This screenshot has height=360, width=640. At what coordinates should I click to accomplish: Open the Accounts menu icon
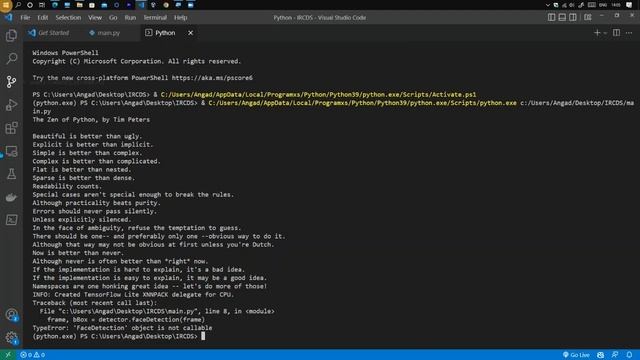coord(11,315)
